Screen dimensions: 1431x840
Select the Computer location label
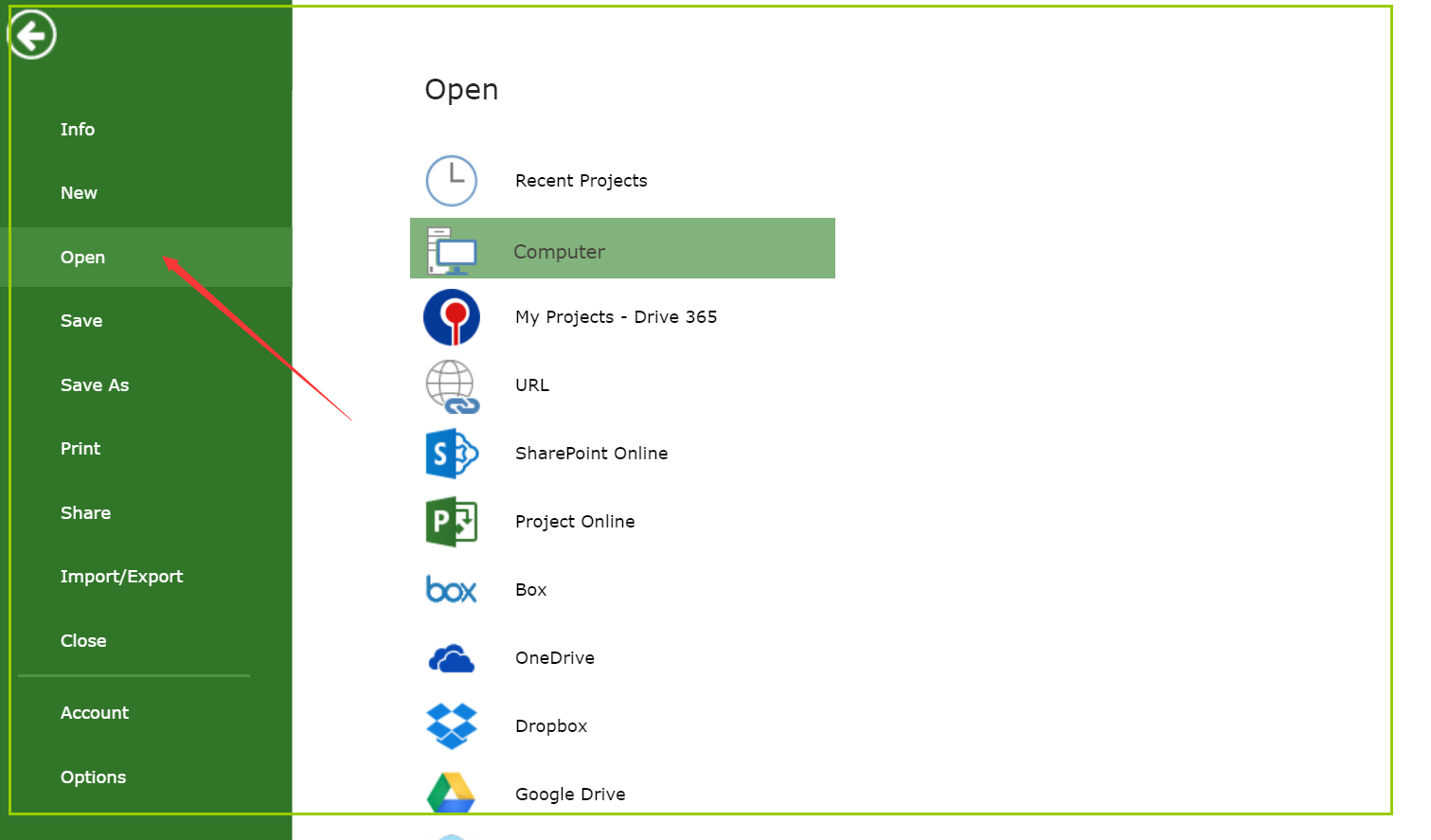[559, 252]
